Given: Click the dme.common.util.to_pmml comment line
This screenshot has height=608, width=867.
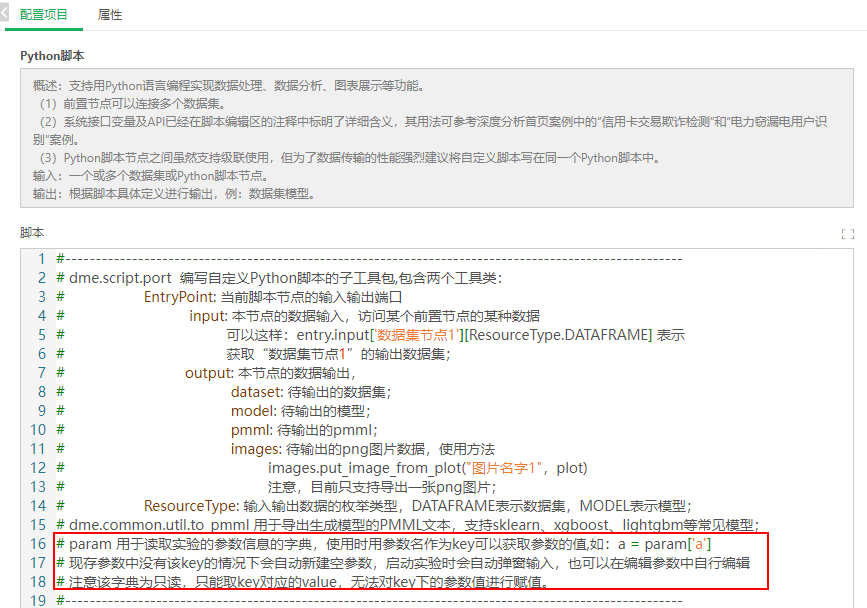Looking at the screenshot, I should [x=410, y=525].
